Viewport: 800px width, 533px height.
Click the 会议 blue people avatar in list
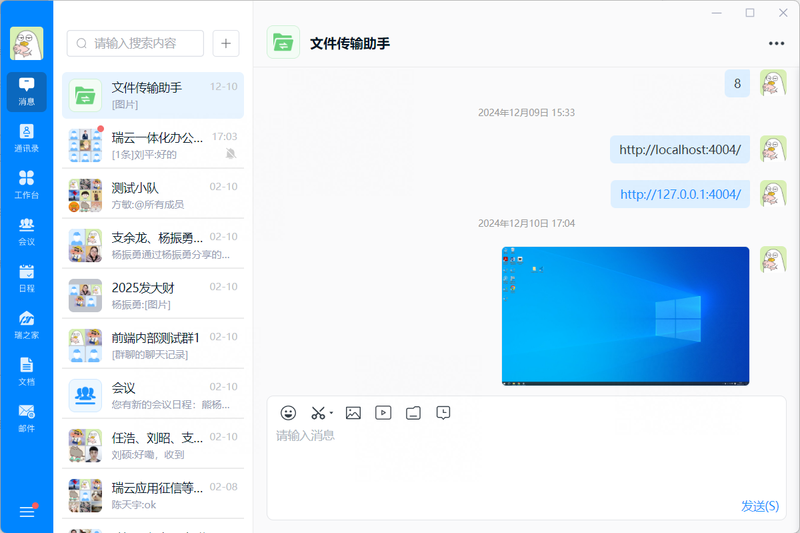pyautogui.click(x=85, y=395)
